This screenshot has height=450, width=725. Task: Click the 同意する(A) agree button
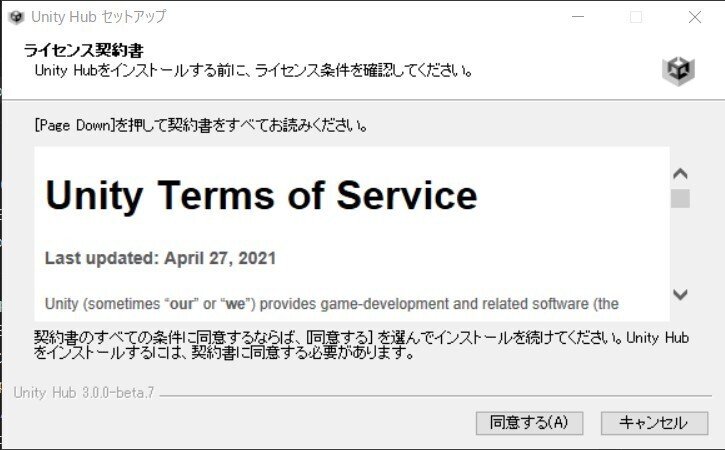click(x=529, y=423)
